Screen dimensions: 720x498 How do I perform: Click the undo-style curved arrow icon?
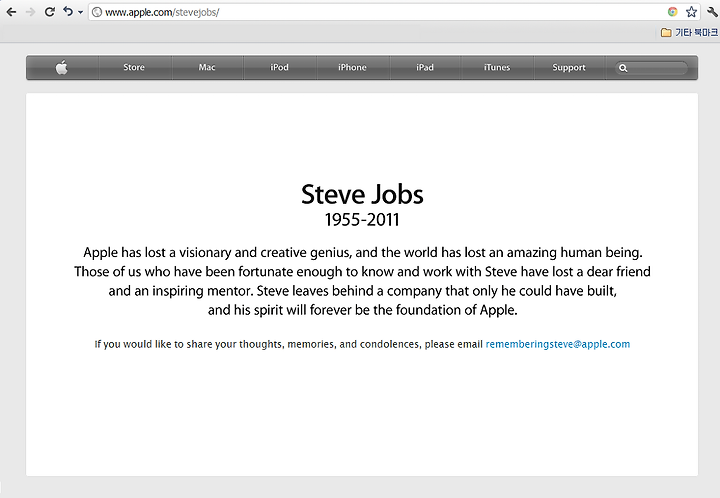click(x=68, y=11)
